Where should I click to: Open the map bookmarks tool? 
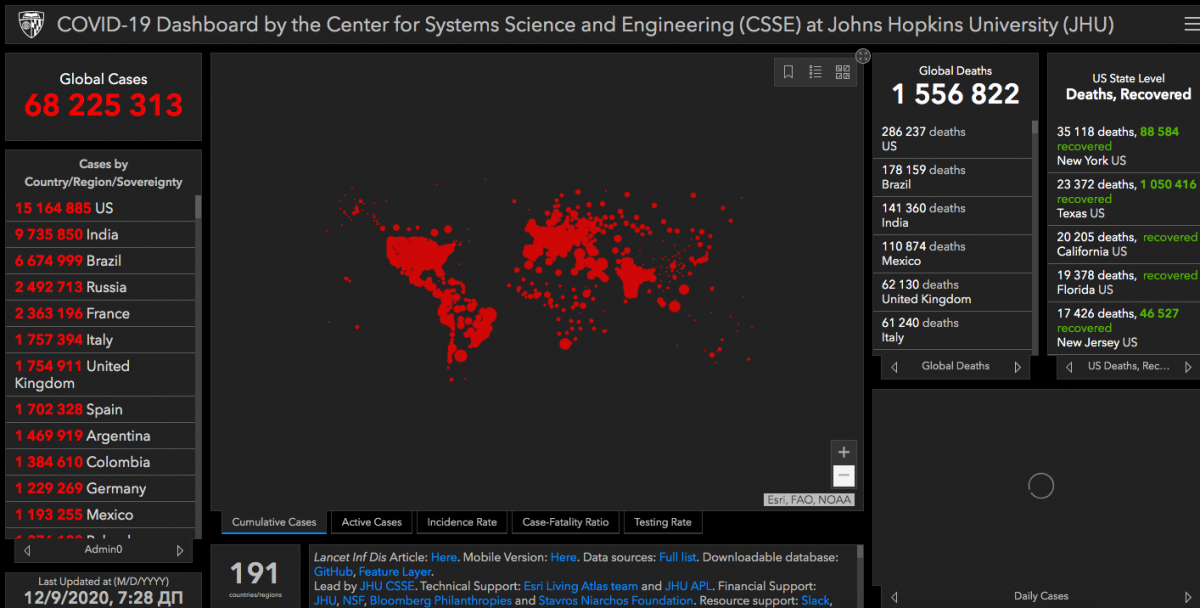[x=788, y=72]
